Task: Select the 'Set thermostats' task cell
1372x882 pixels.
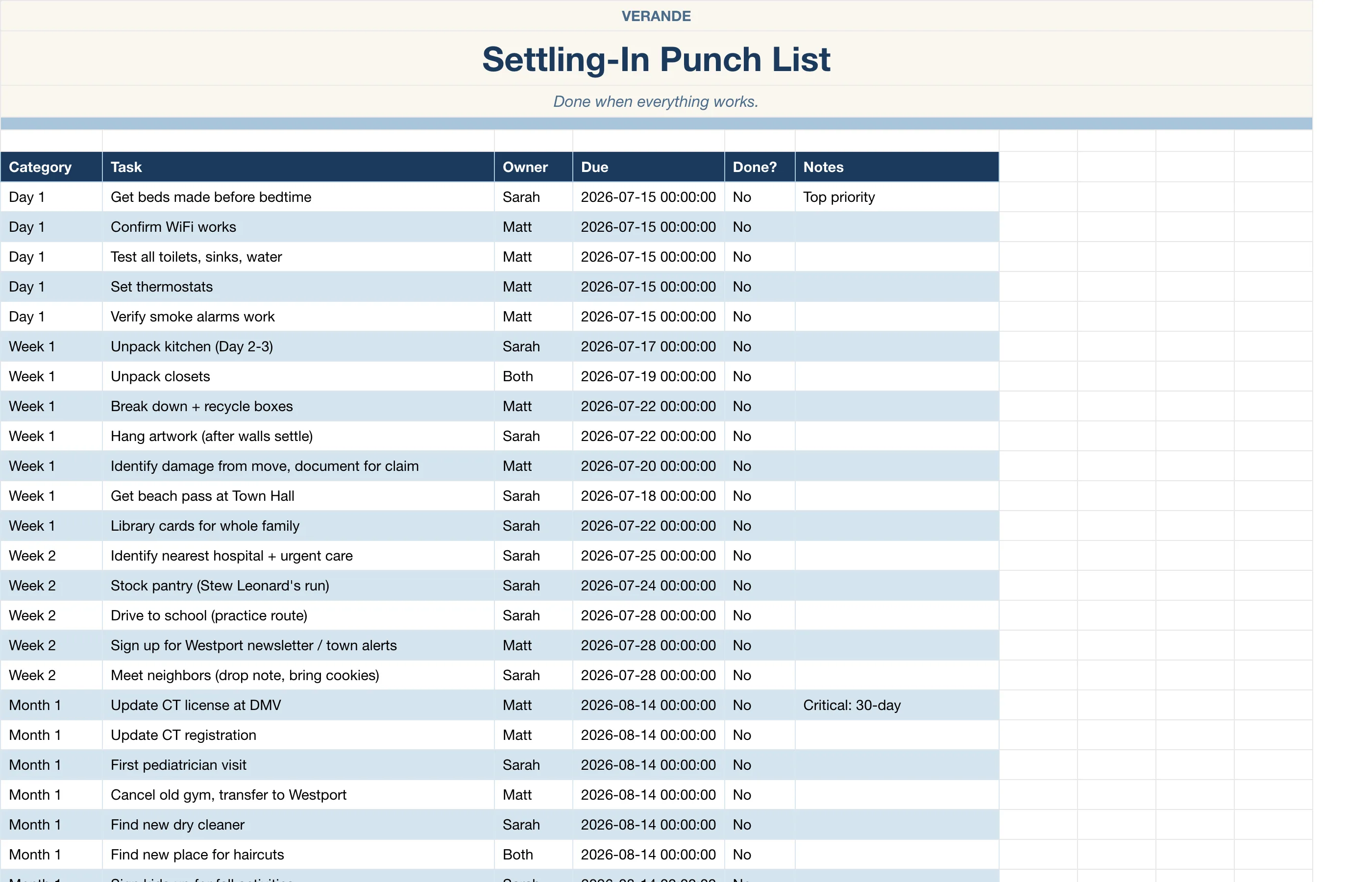Action: (298, 286)
